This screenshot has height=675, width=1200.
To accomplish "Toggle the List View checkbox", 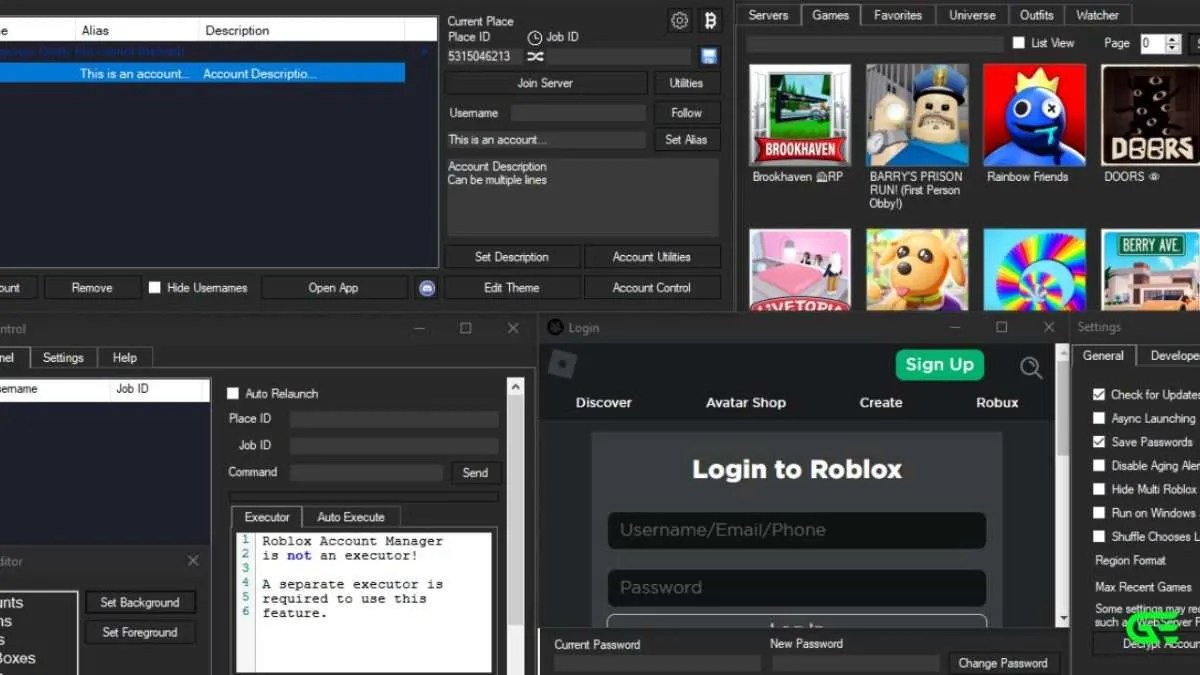I will (x=1018, y=43).
